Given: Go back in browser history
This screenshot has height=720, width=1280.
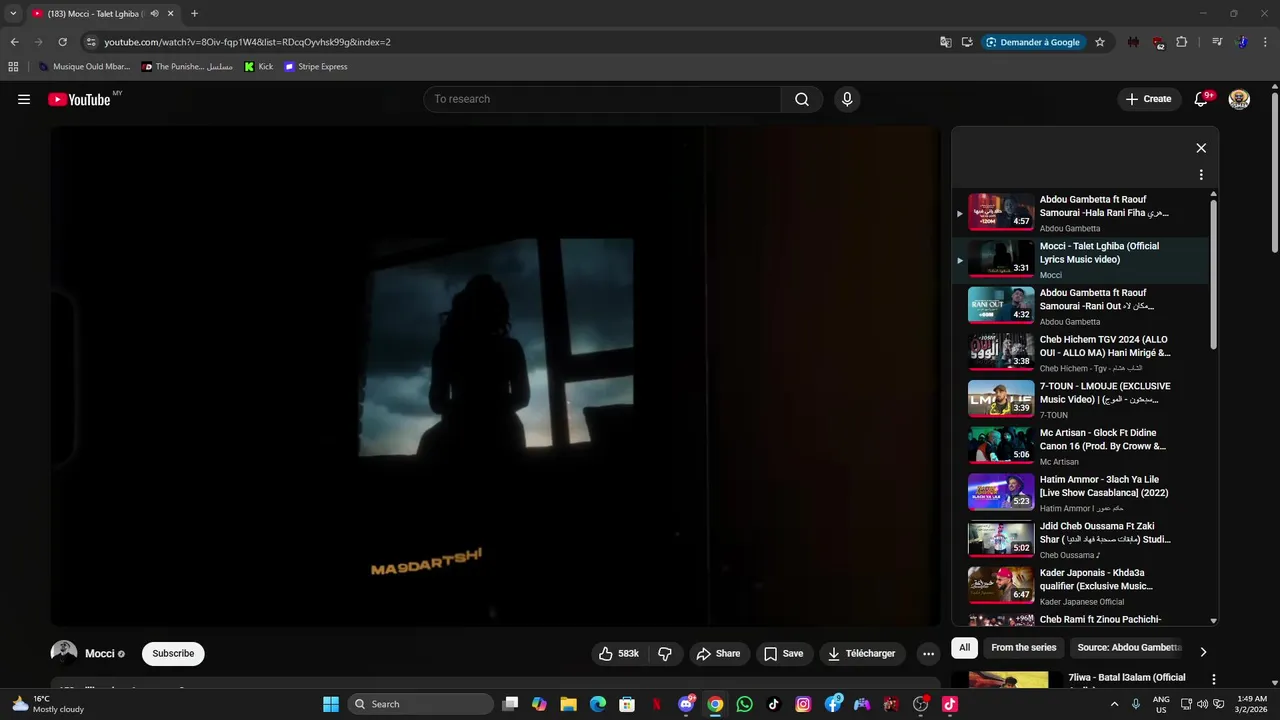Looking at the screenshot, I should 14,42.
